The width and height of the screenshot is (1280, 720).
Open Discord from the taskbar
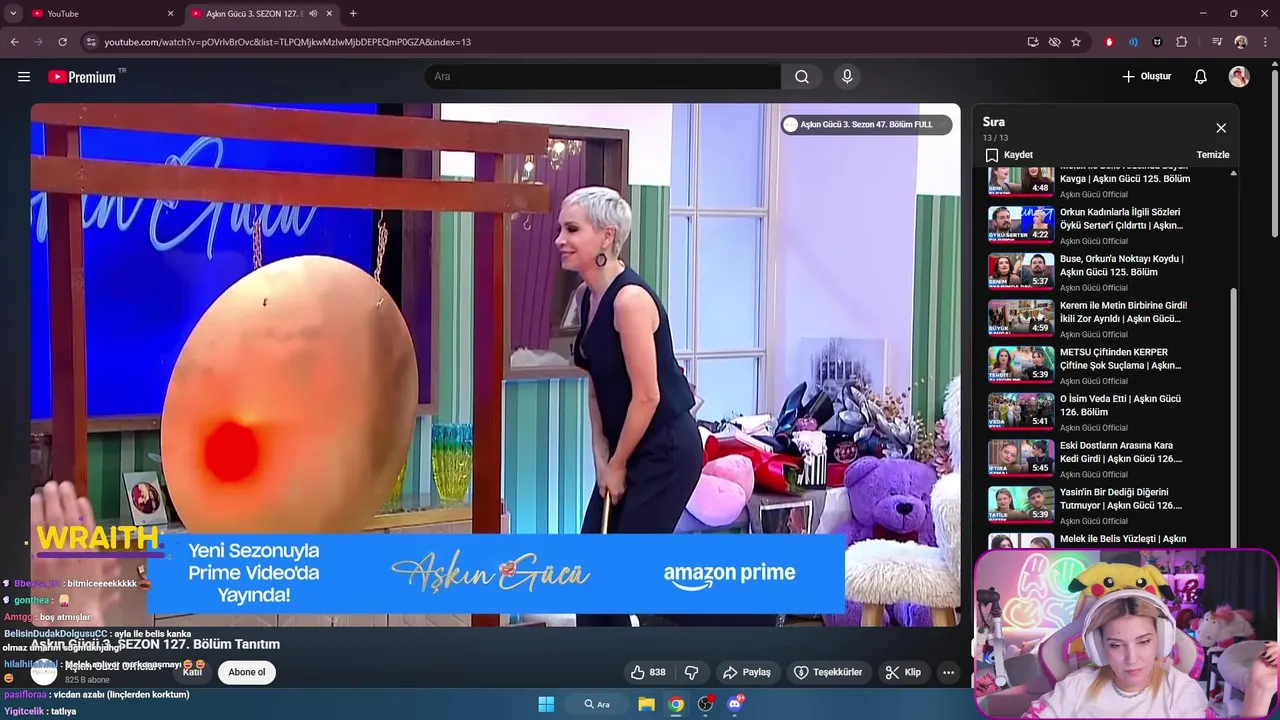tap(736, 704)
